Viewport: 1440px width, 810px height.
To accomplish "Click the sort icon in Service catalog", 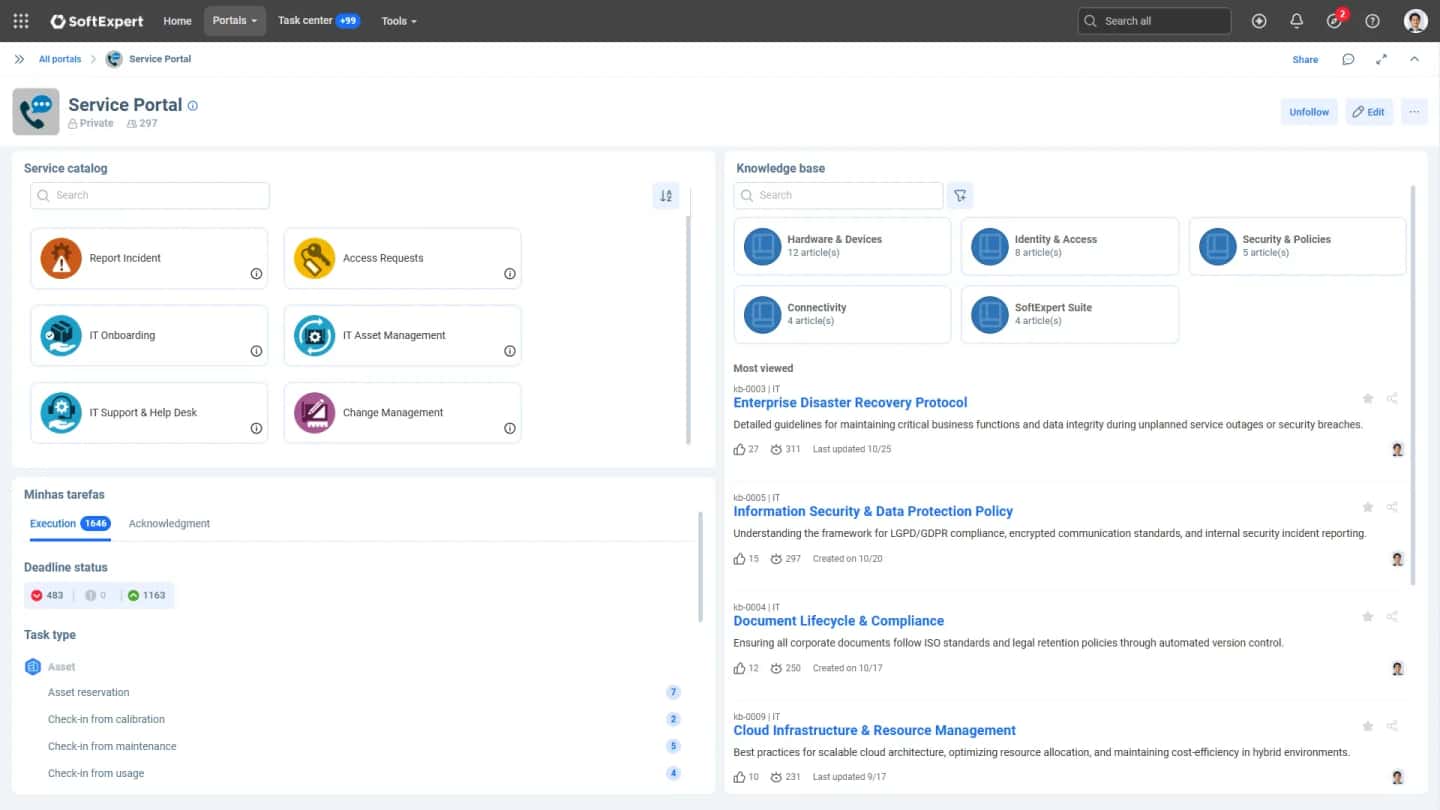I will coord(666,196).
